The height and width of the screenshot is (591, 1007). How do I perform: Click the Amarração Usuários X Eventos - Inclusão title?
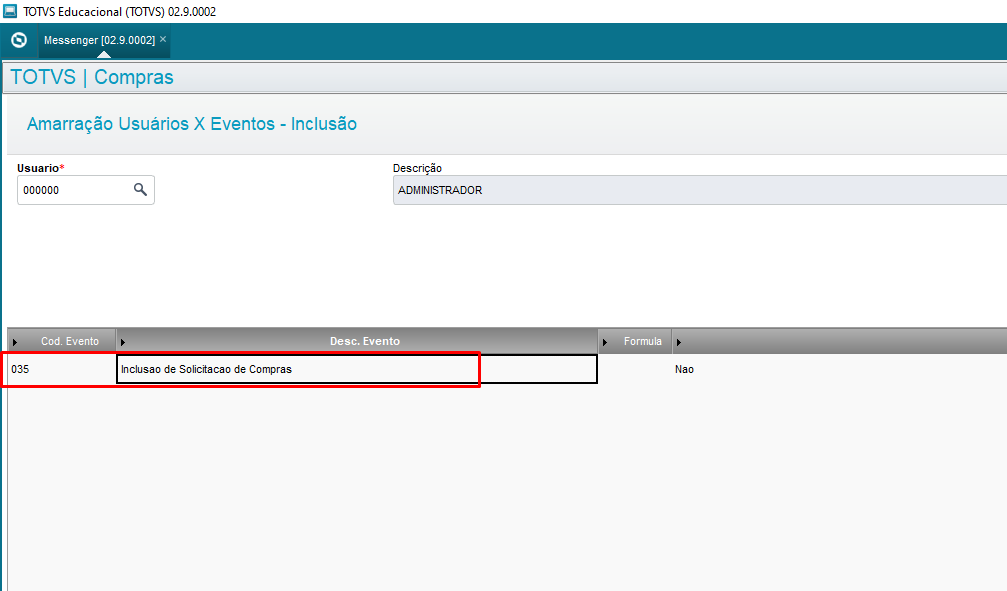coord(191,124)
